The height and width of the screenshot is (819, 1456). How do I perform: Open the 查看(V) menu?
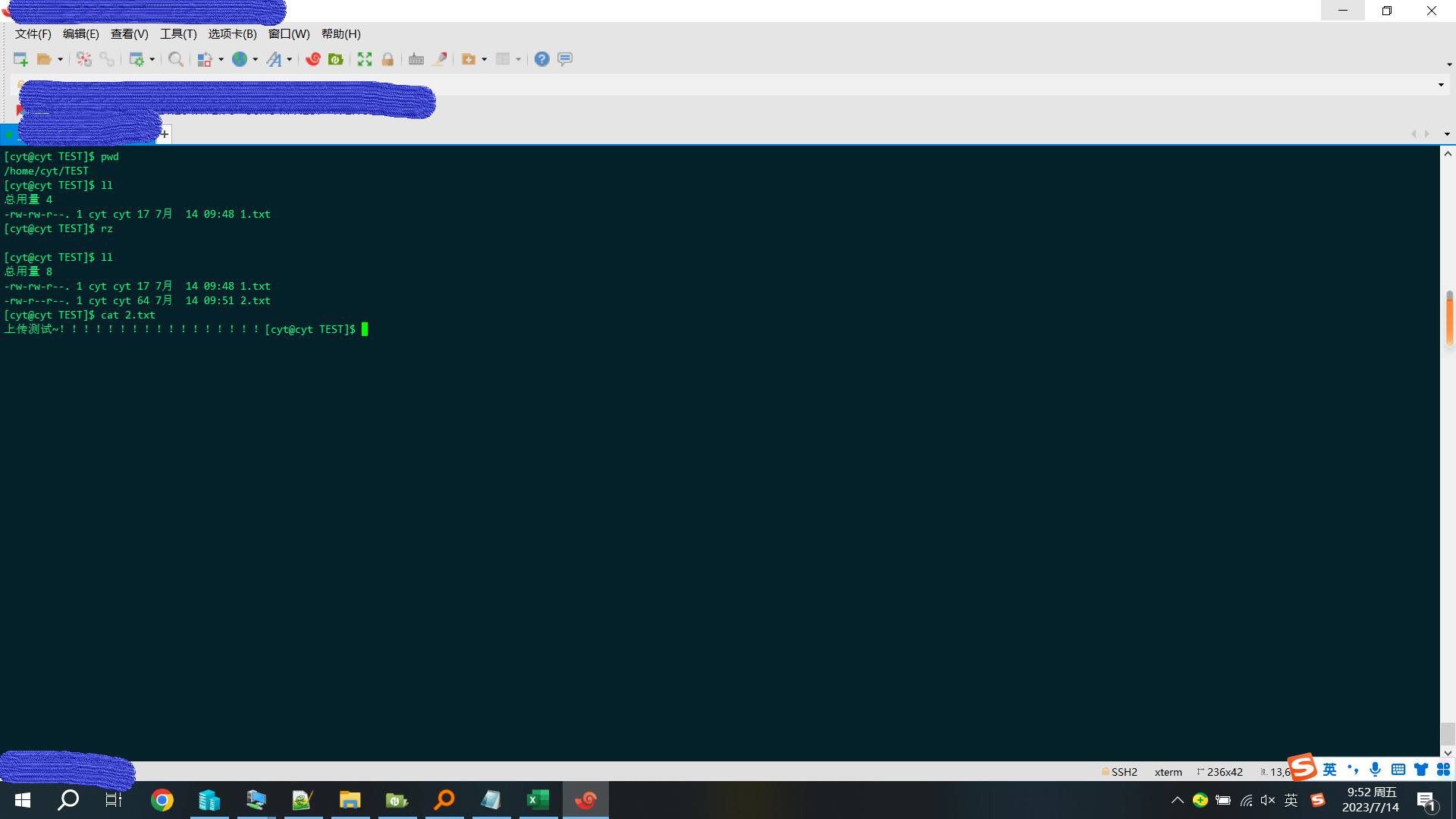(x=130, y=34)
